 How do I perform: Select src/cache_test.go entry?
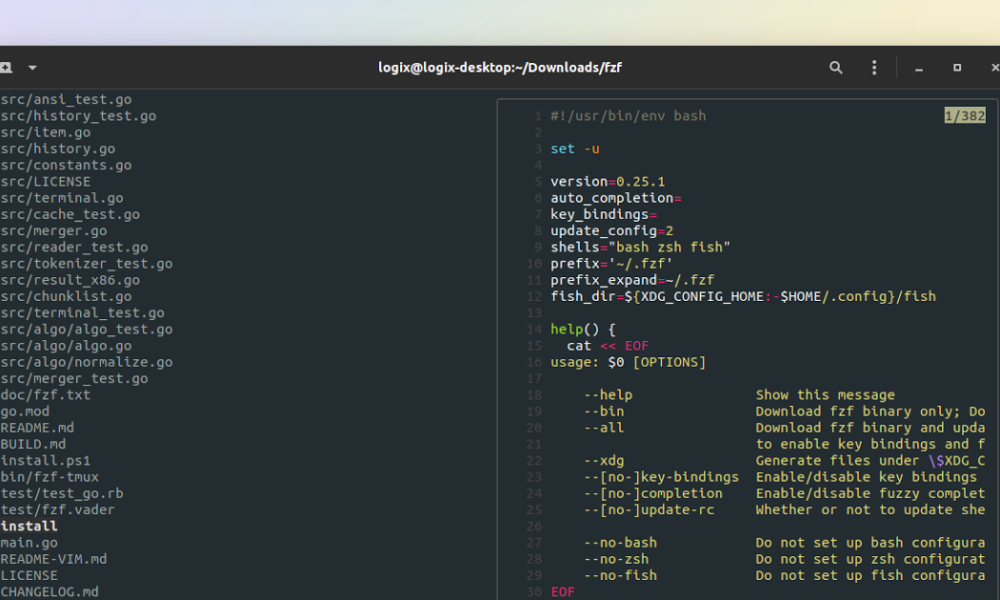(70, 215)
